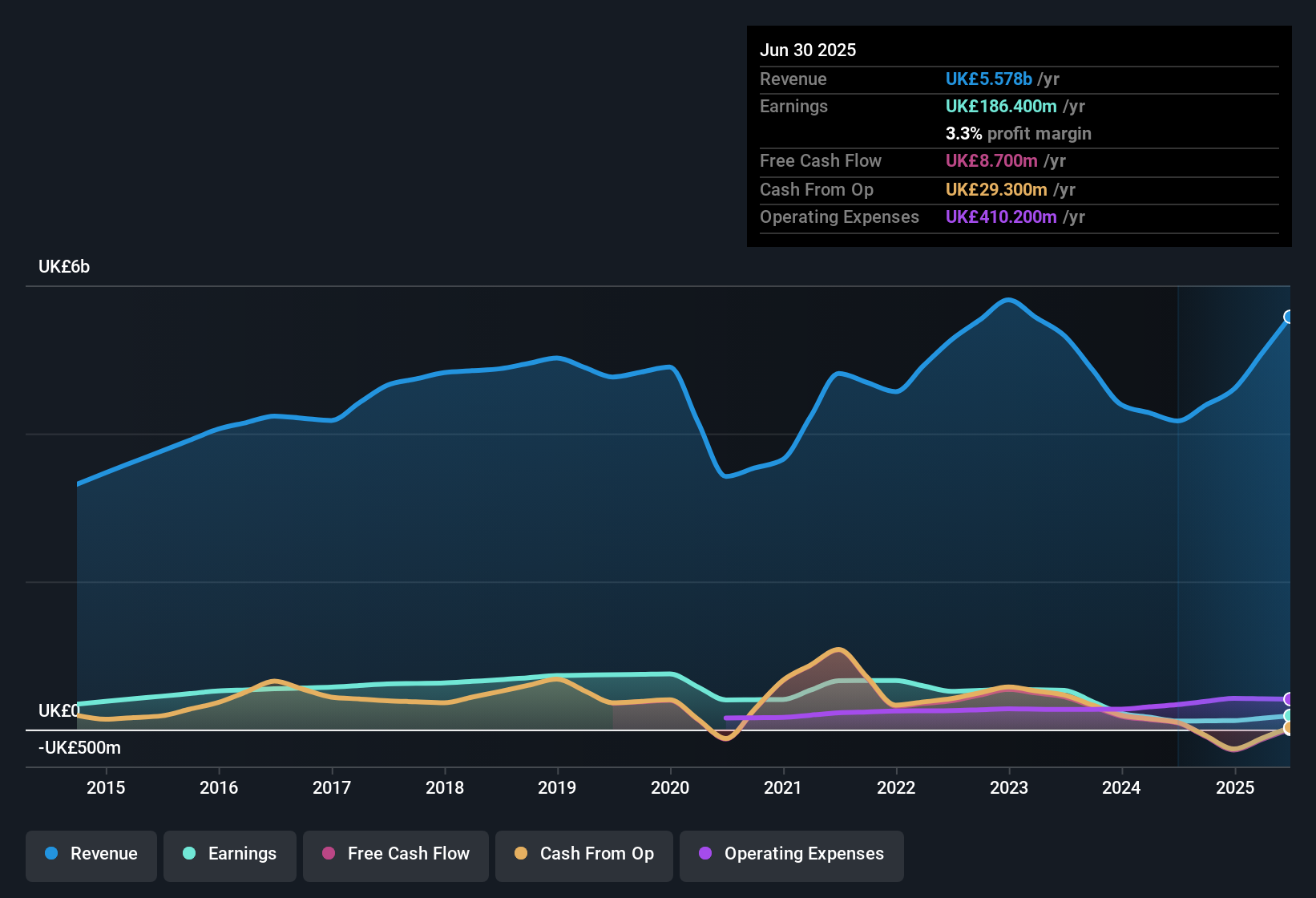Open the Cash From Op legend entry
This screenshot has width=1316, height=898.
coord(583,854)
